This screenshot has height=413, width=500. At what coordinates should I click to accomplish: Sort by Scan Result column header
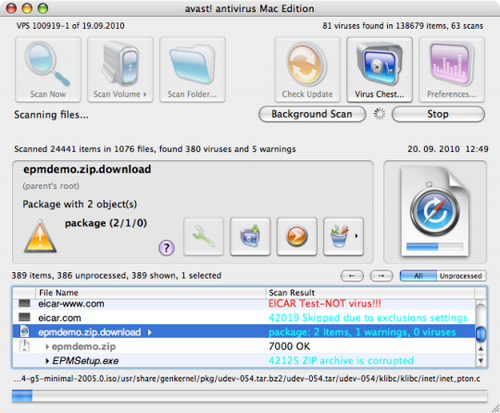point(370,293)
